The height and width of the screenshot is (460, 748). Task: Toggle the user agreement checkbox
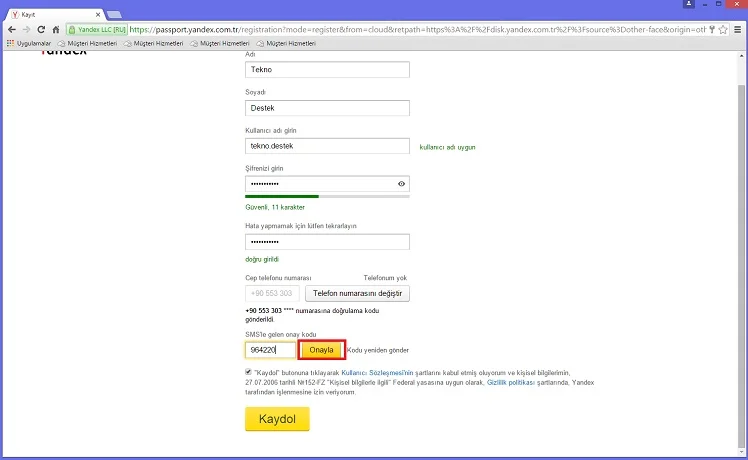(x=248, y=371)
